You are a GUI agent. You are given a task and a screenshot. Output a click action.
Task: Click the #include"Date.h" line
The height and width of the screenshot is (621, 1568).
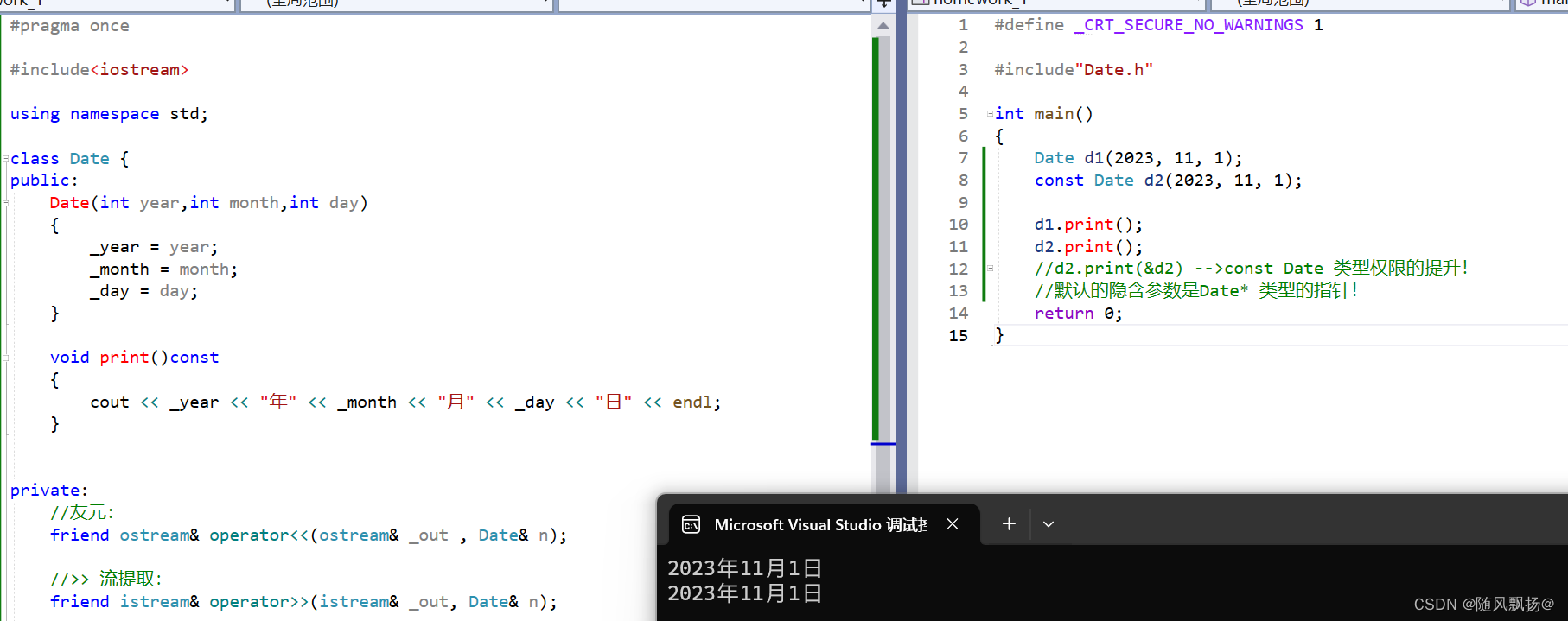[1074, 70]
